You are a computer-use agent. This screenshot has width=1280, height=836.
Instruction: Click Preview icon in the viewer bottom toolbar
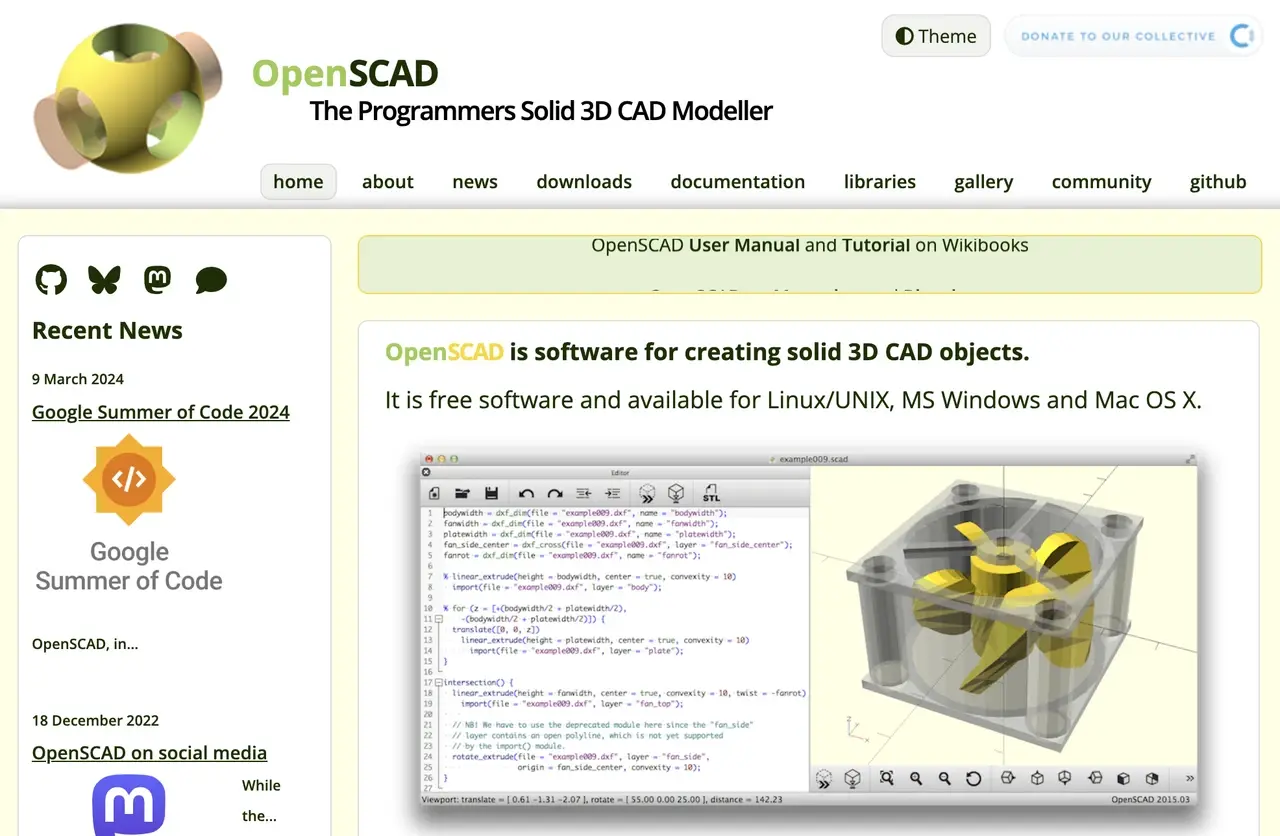[x=824, y=778]
